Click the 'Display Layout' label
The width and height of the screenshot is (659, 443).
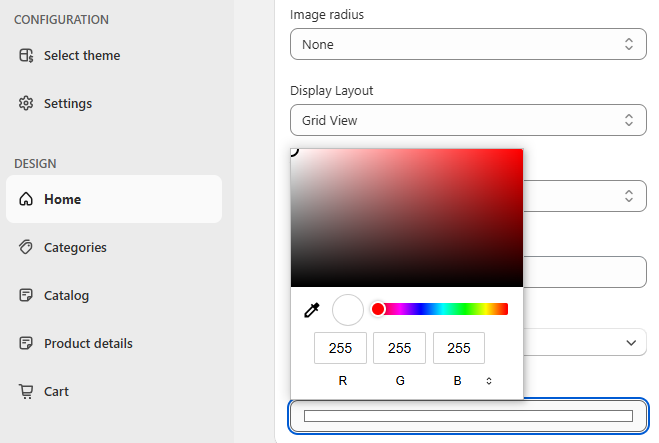[332, 90]
